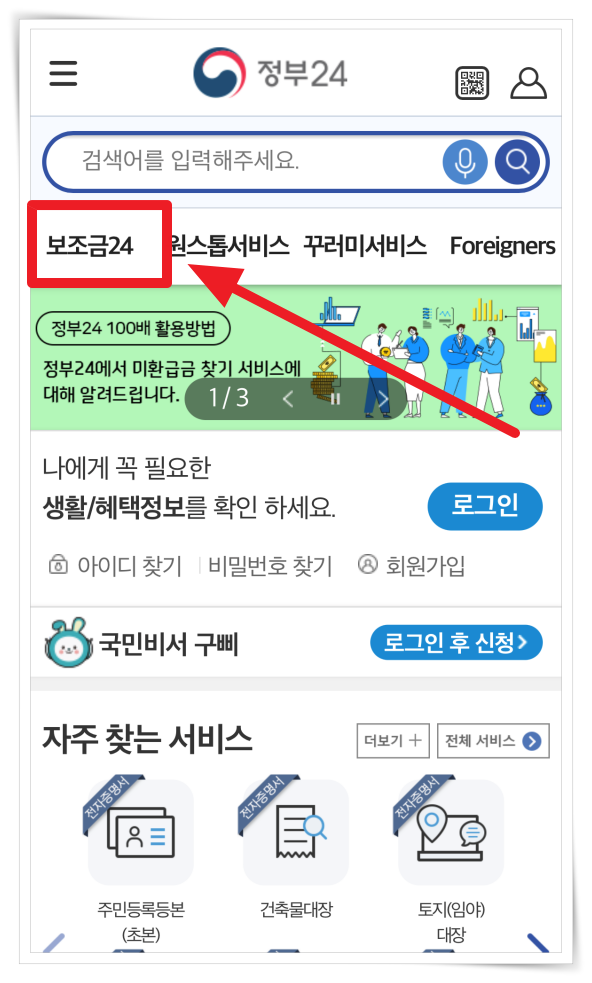Expand 더보기 plus for frequent services
This screenshot has height=983, width=592.
coord(393,741)
